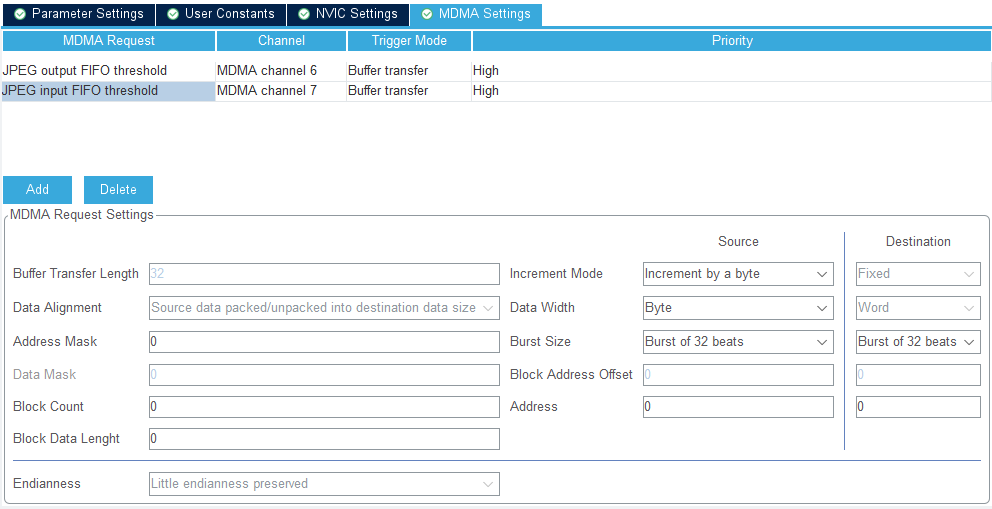
Task: Click the MDMA Request column header
Action: click(109, 41)
